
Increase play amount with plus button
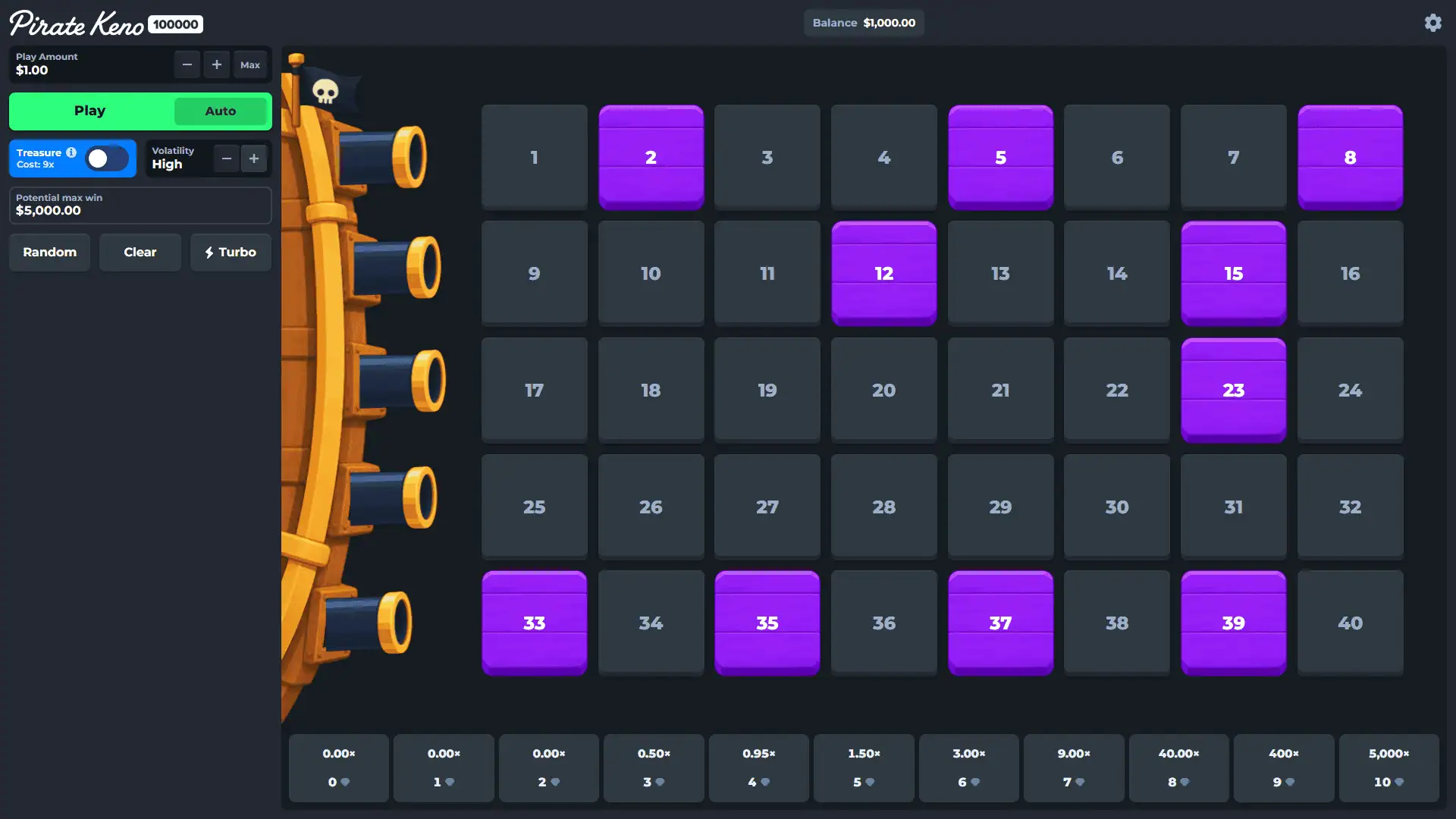click(217, 64)
